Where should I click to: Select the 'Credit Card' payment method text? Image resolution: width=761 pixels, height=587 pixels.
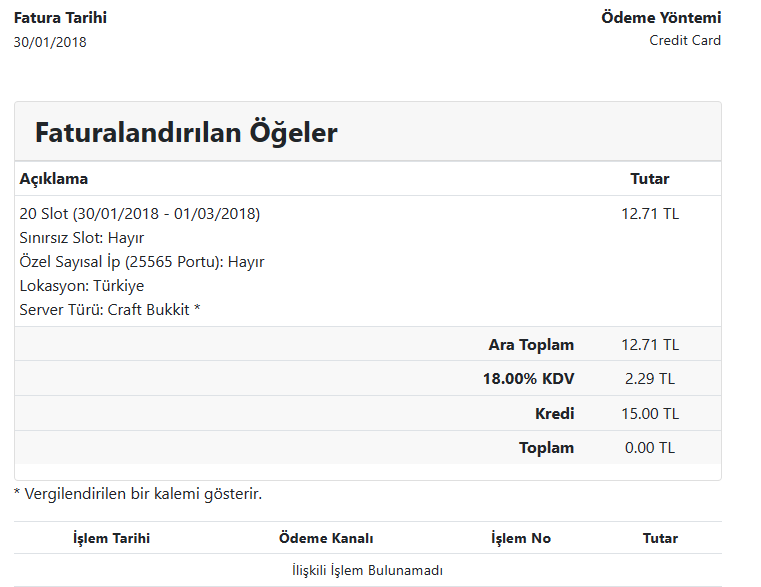(685, 40)
